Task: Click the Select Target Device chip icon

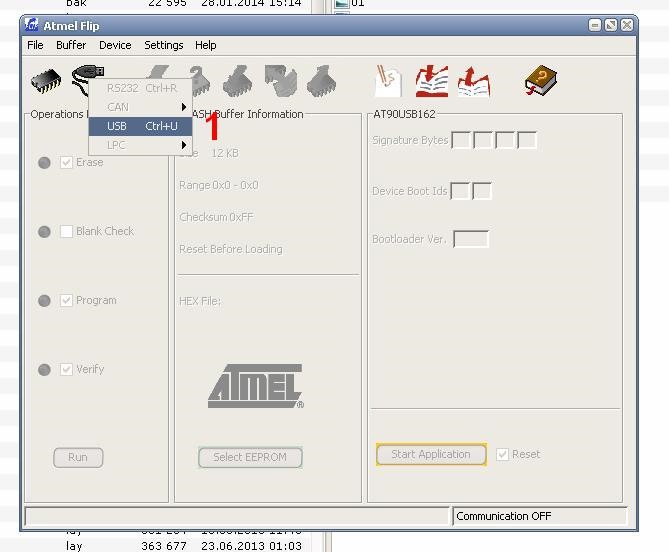Action: [46, 81]
